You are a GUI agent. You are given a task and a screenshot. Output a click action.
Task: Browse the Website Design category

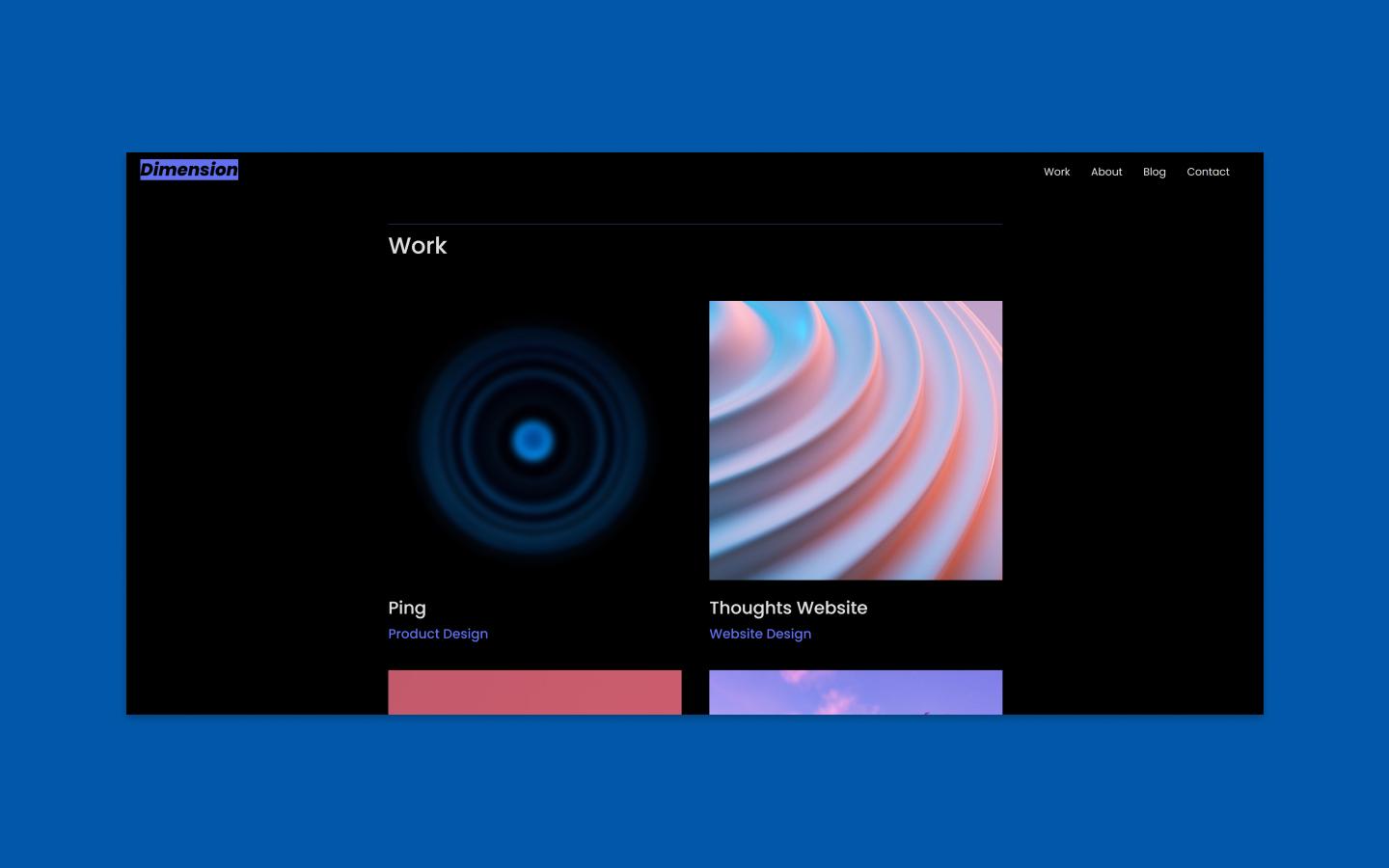[760, 634]
